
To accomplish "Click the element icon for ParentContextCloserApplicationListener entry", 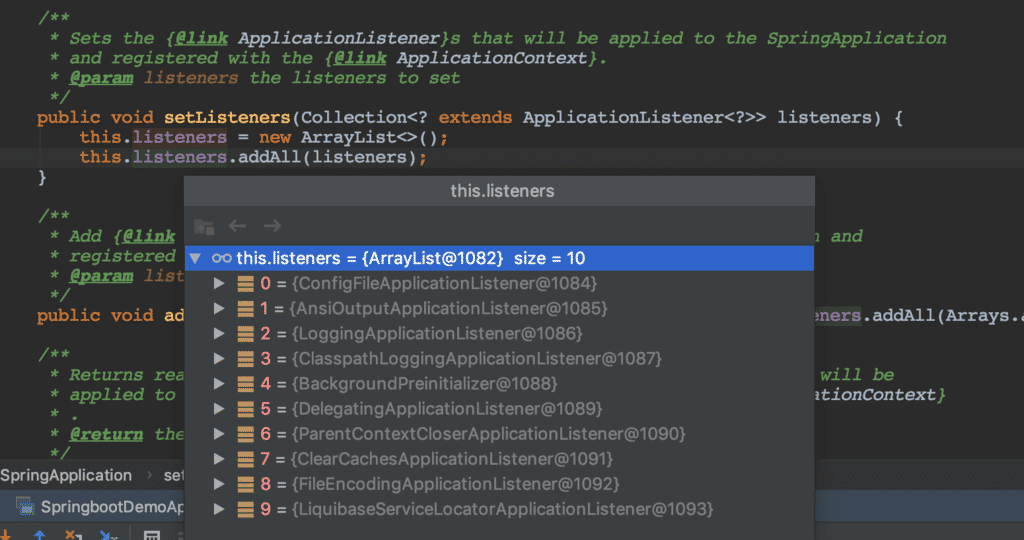I will 245,434.
